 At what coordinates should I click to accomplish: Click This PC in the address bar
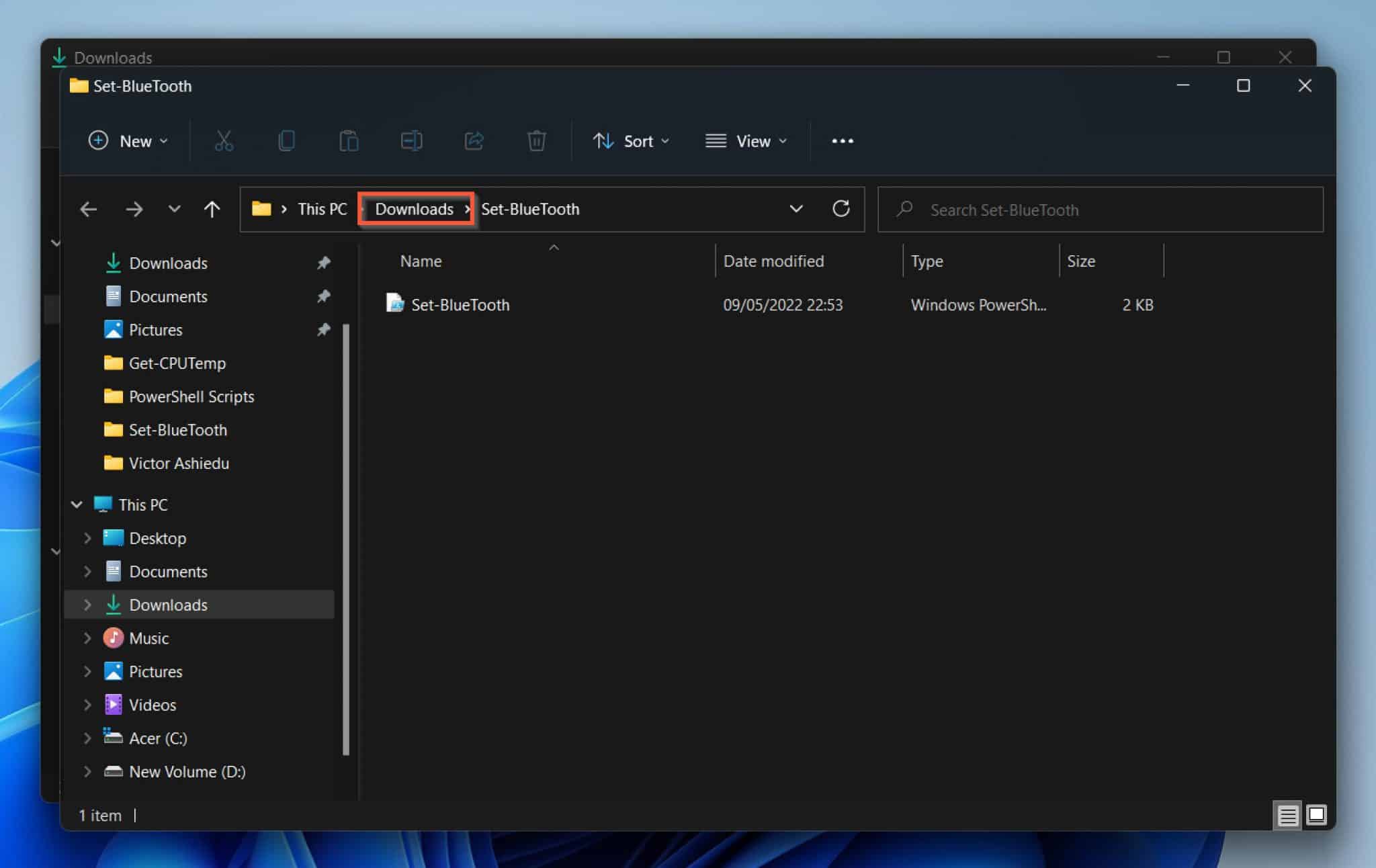click(x=322, y=209)
